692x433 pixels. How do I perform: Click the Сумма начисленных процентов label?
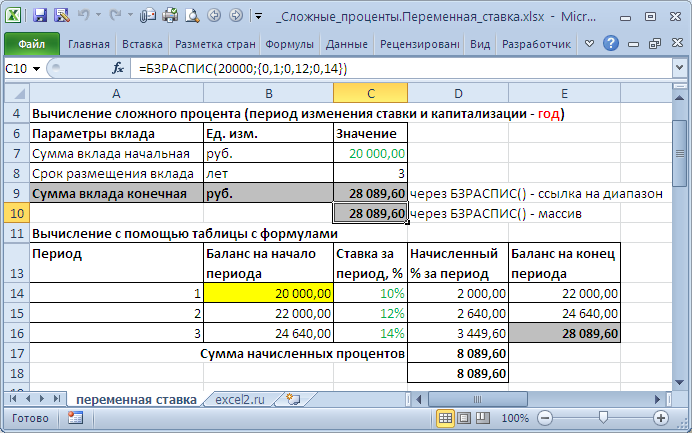pos(302,354)
